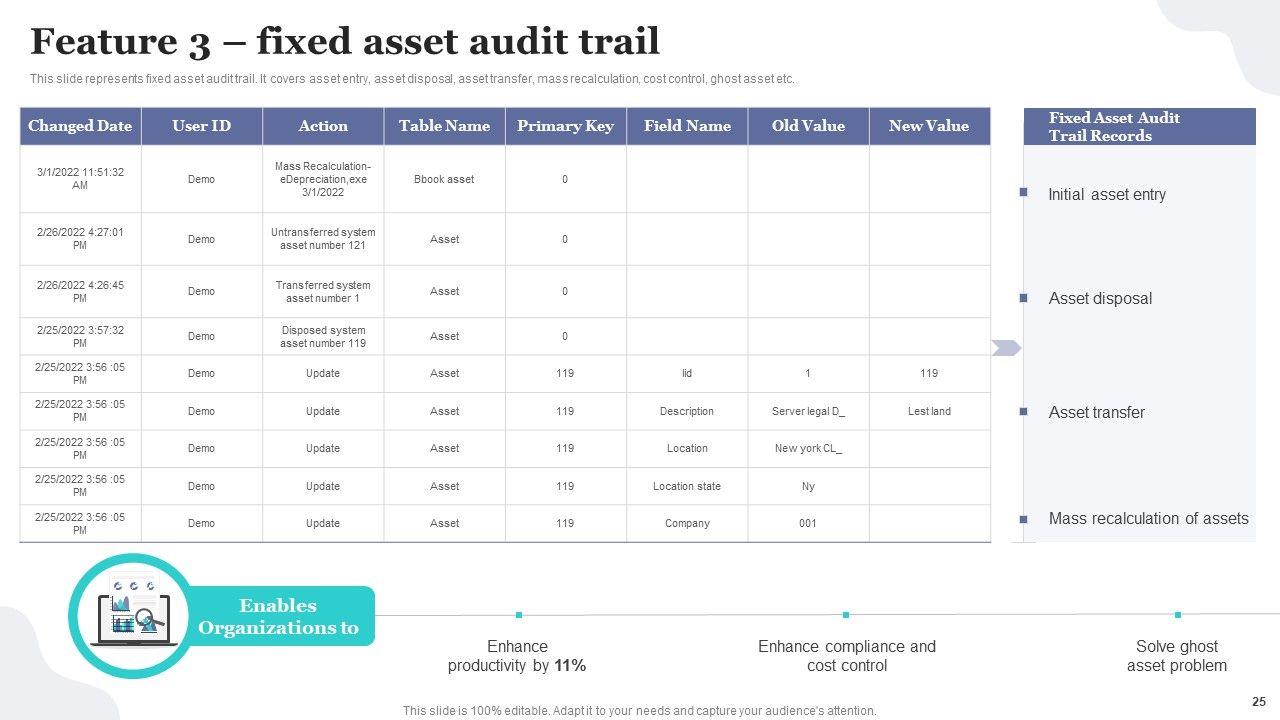Click the slide title Feature 3 text
This screenshot has height=720, width=1280.
click(x=345, y=42)
